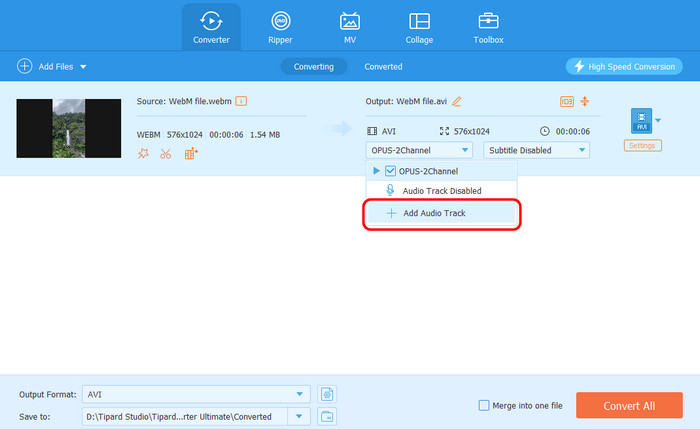Screen dimensions: 700x429
Task: Open the Collage module
Action: pos(419,27)
